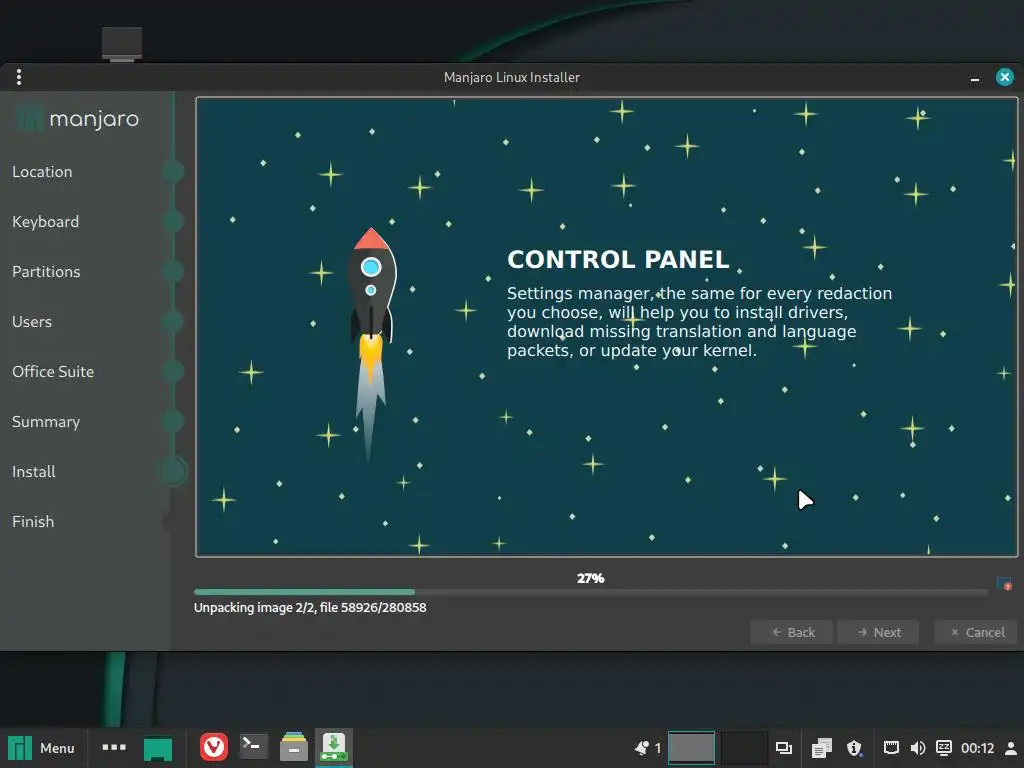Click the security shield info tray icon
Viewport: 1024px width, 768px height.
coord(854,748)
